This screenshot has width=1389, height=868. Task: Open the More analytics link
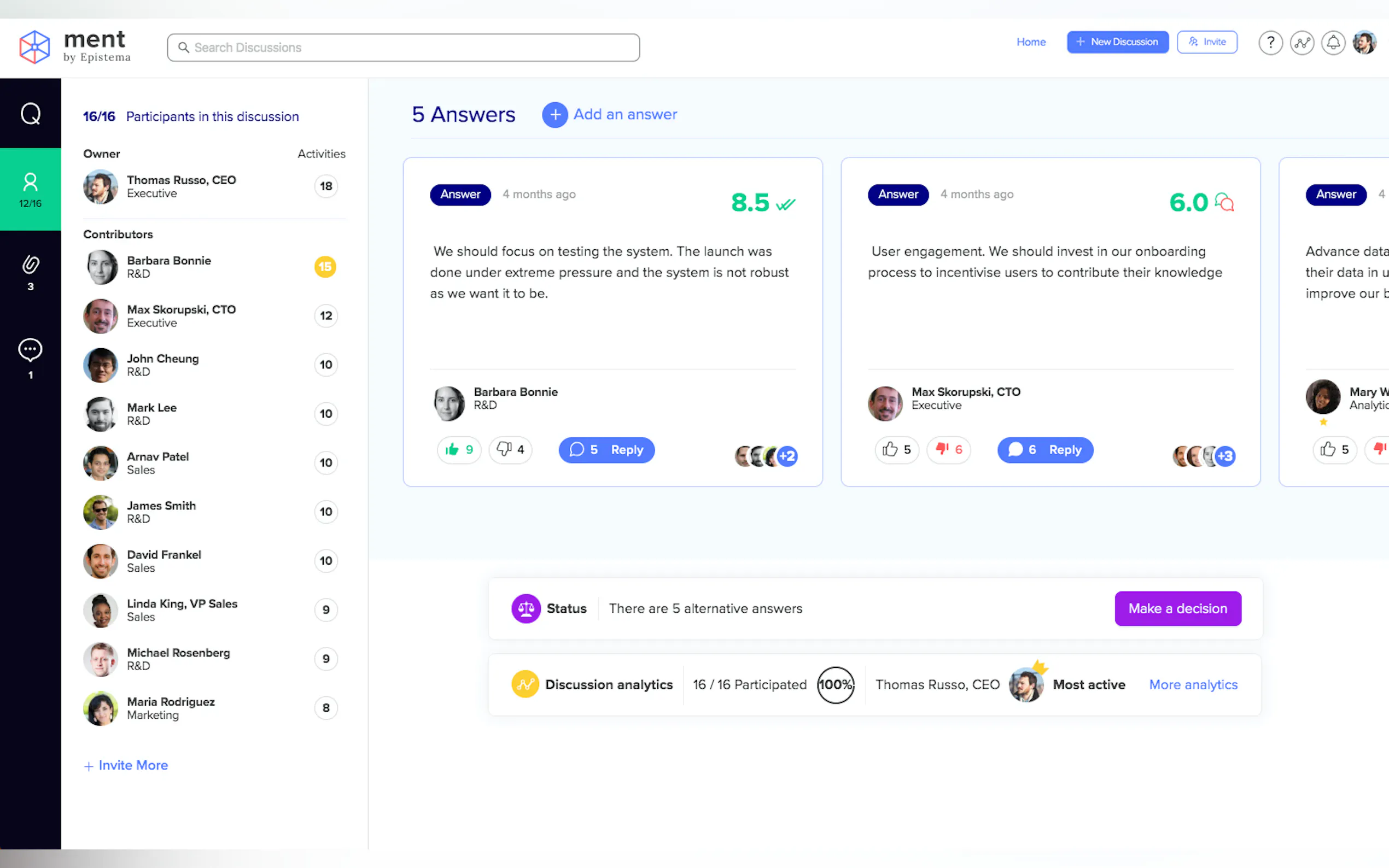coord(1193,684)
